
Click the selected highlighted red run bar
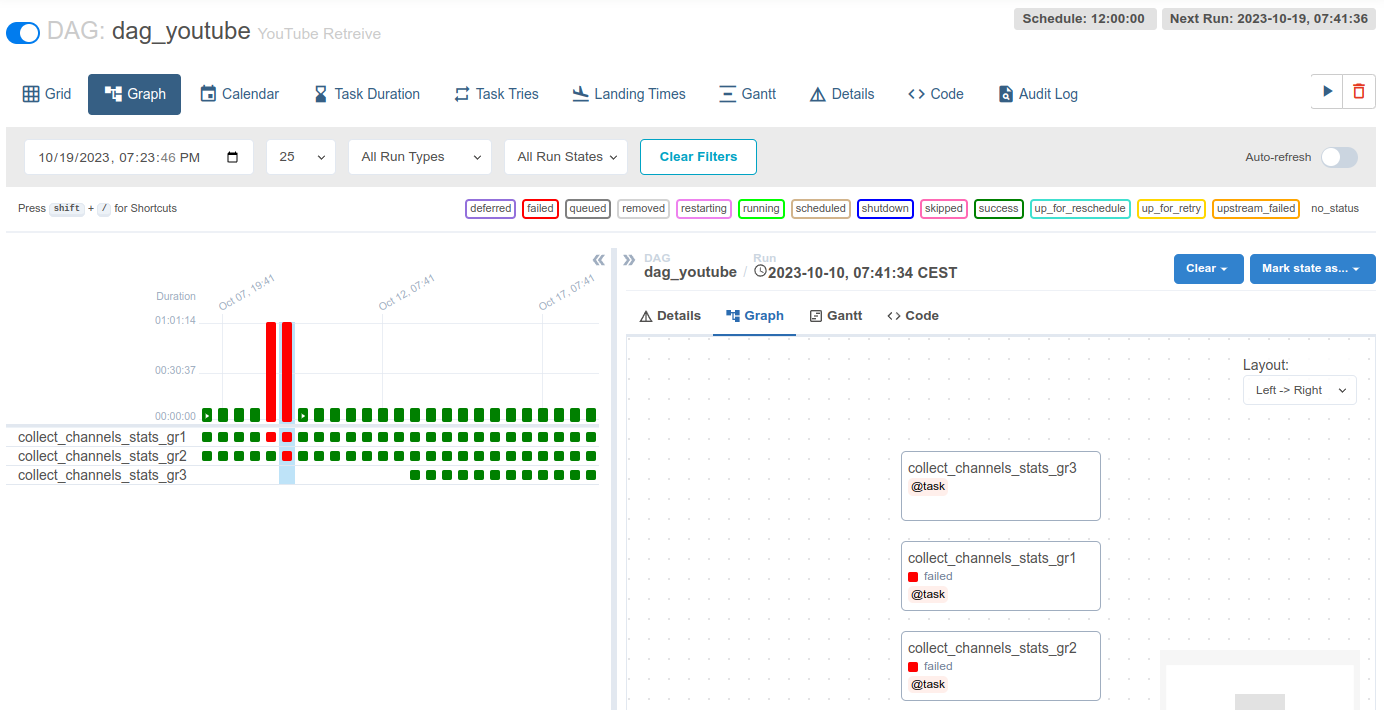click(287, 372)
